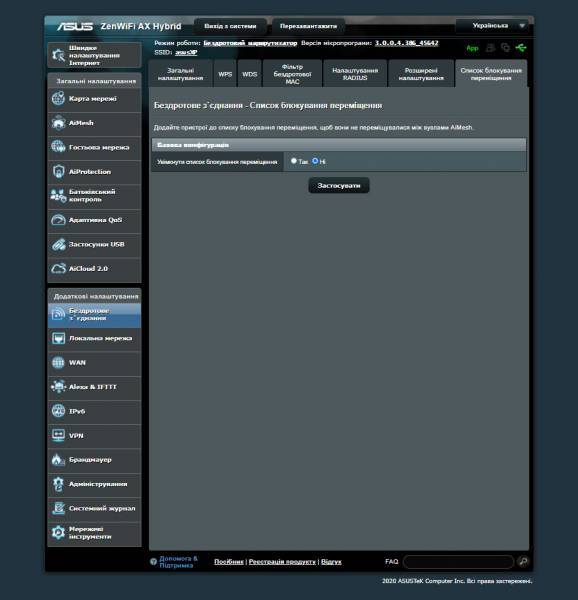Click the wireless connection sidebar icon
Screen dimensions: 578x600
(58, 314)
